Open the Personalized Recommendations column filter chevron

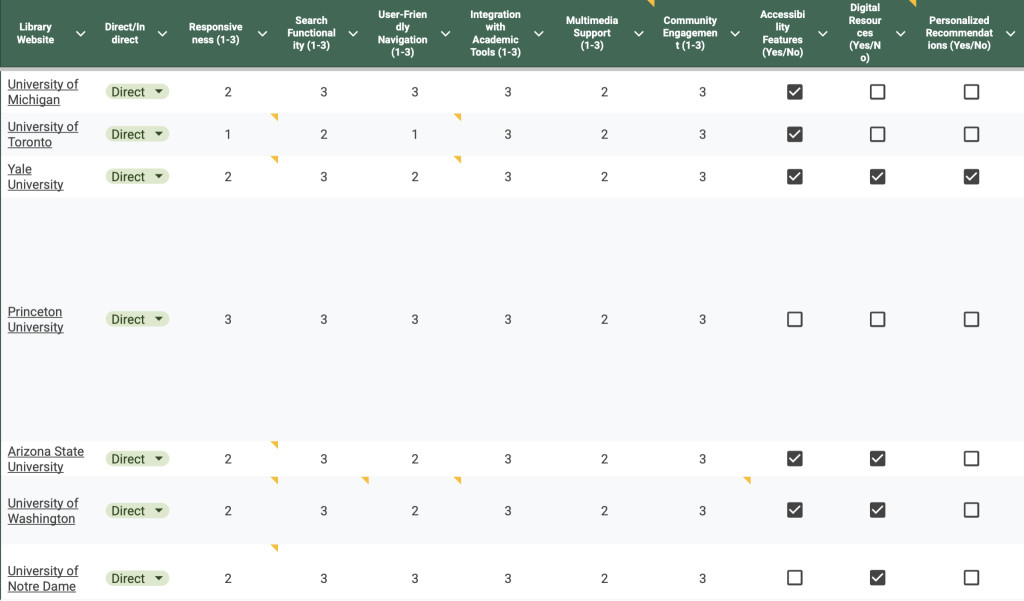coord(1010,33)
